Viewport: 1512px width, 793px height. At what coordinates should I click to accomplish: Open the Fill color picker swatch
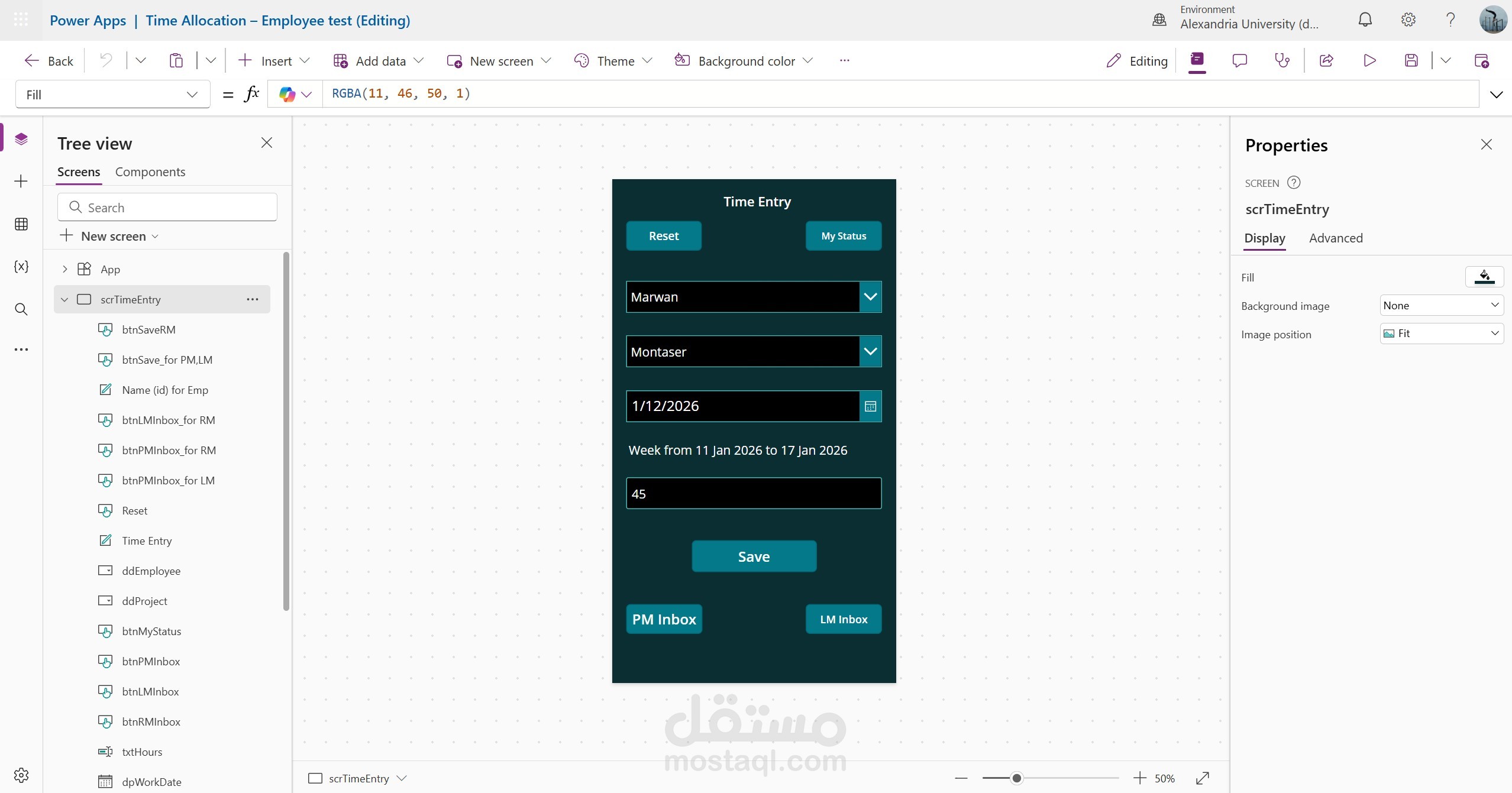pyautogui.click(x=1484, y=277)
